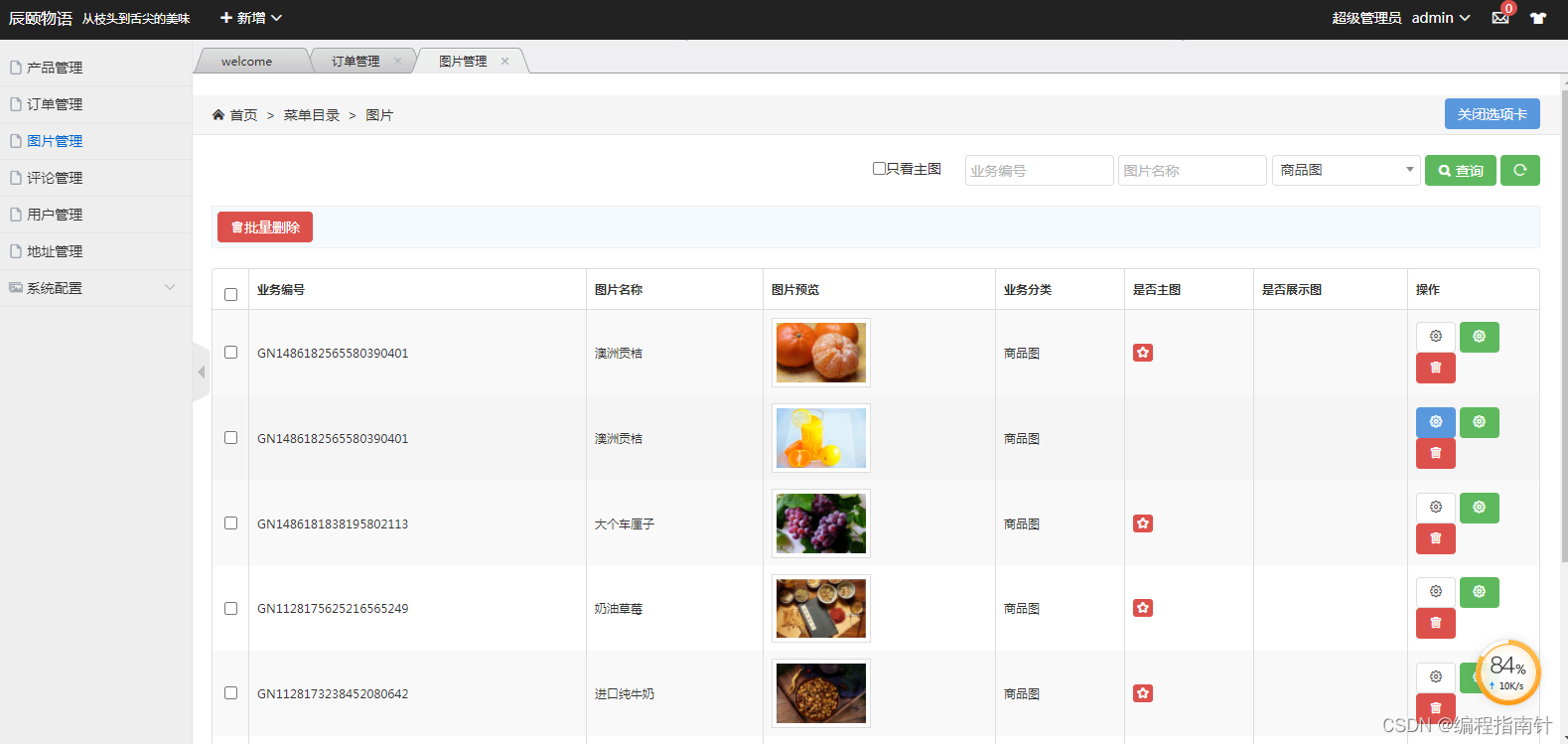This screenshot has height=744, width=1568.
Task: Expand the 系统配置 sidebar menu
Action: [95, 288]
